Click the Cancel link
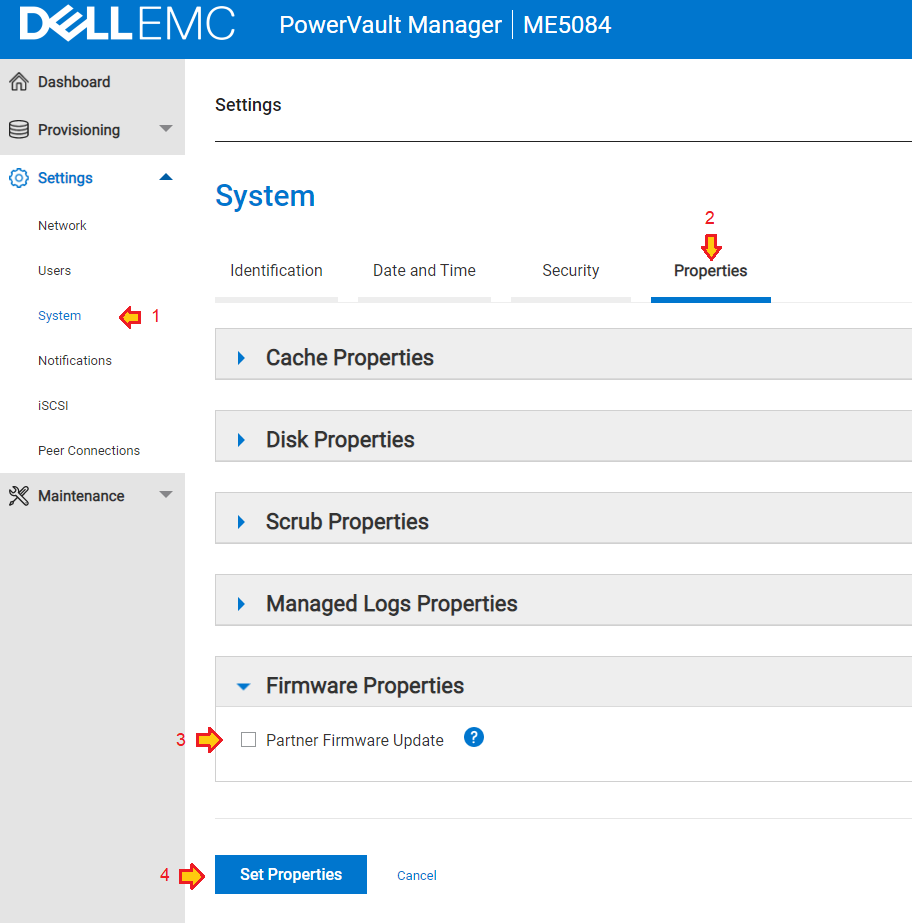912x923 pixels. coord(417,875)
